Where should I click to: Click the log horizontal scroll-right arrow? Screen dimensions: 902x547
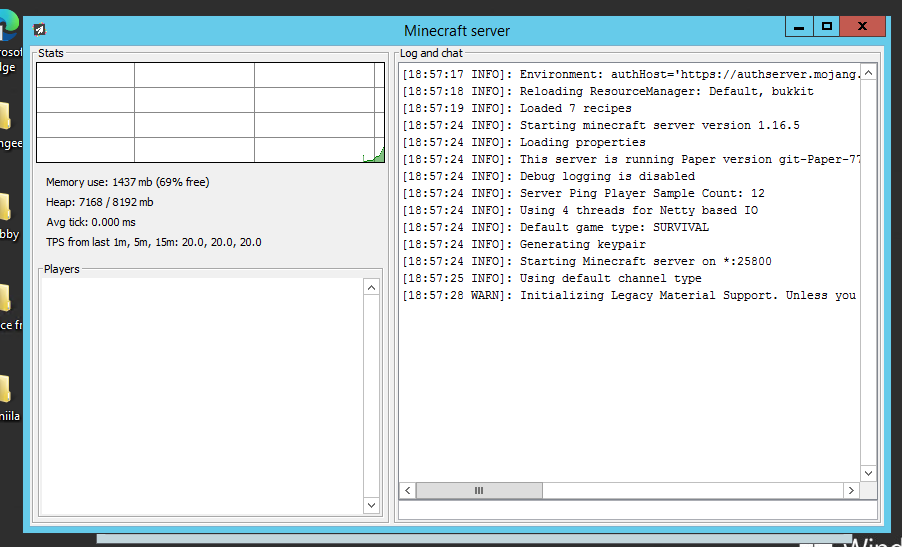[x=851, y=491]
